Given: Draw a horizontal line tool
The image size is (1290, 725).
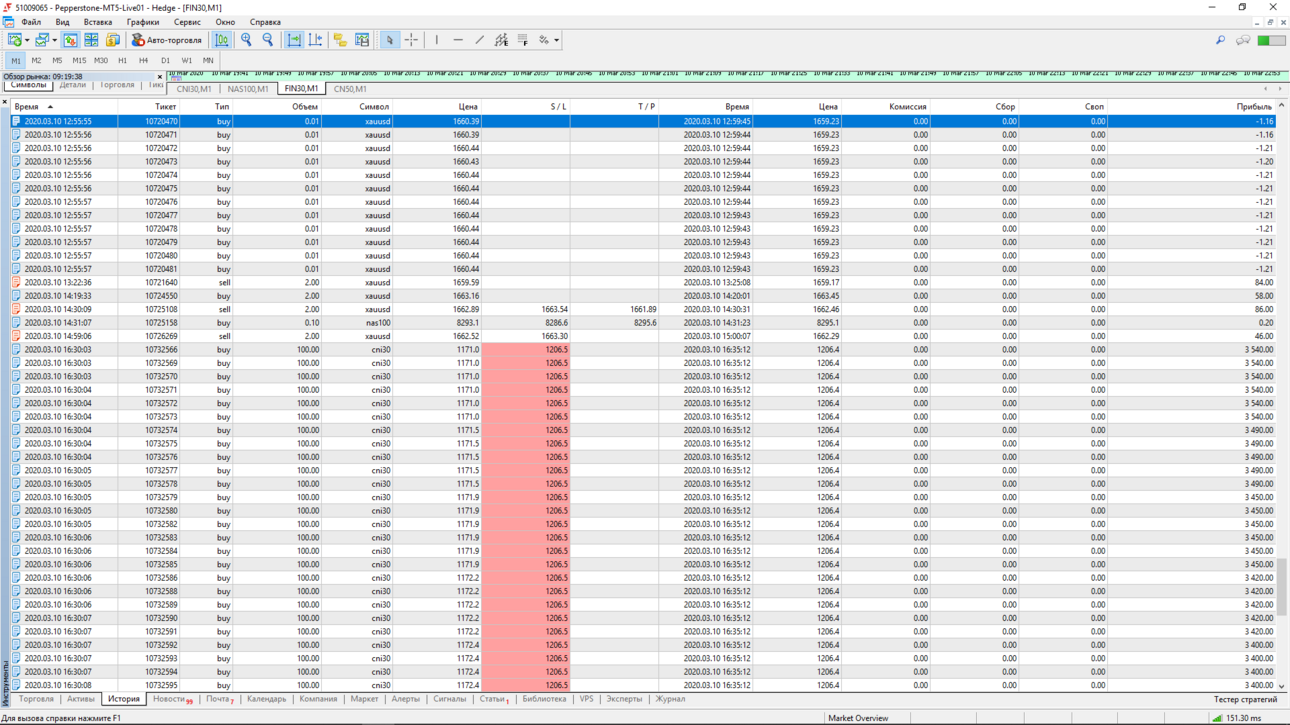Looking at the screenshot, I should [458, 40].
